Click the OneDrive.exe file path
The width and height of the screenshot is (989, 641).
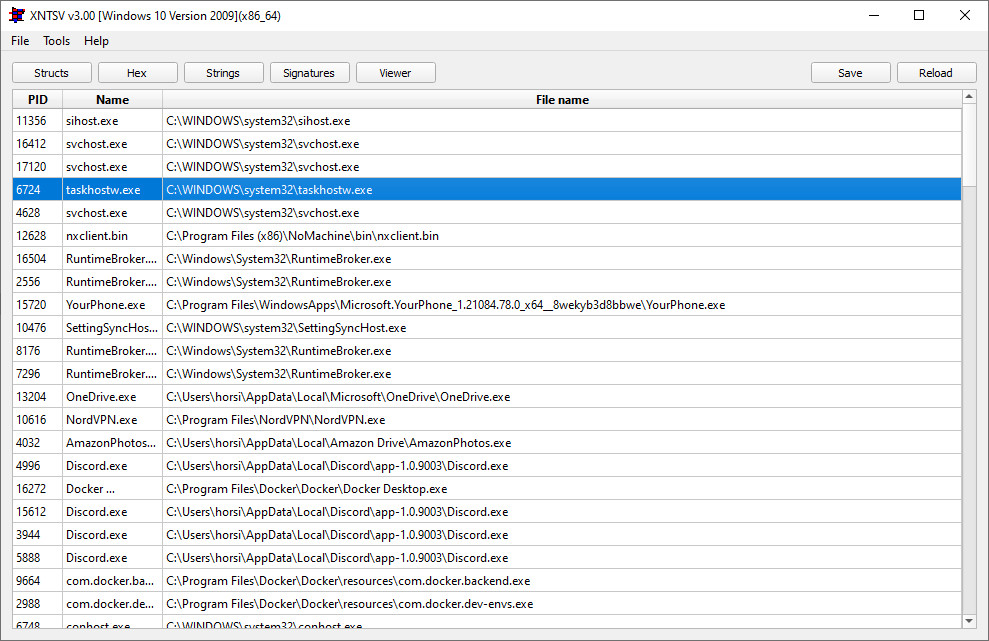pos(338,397)
